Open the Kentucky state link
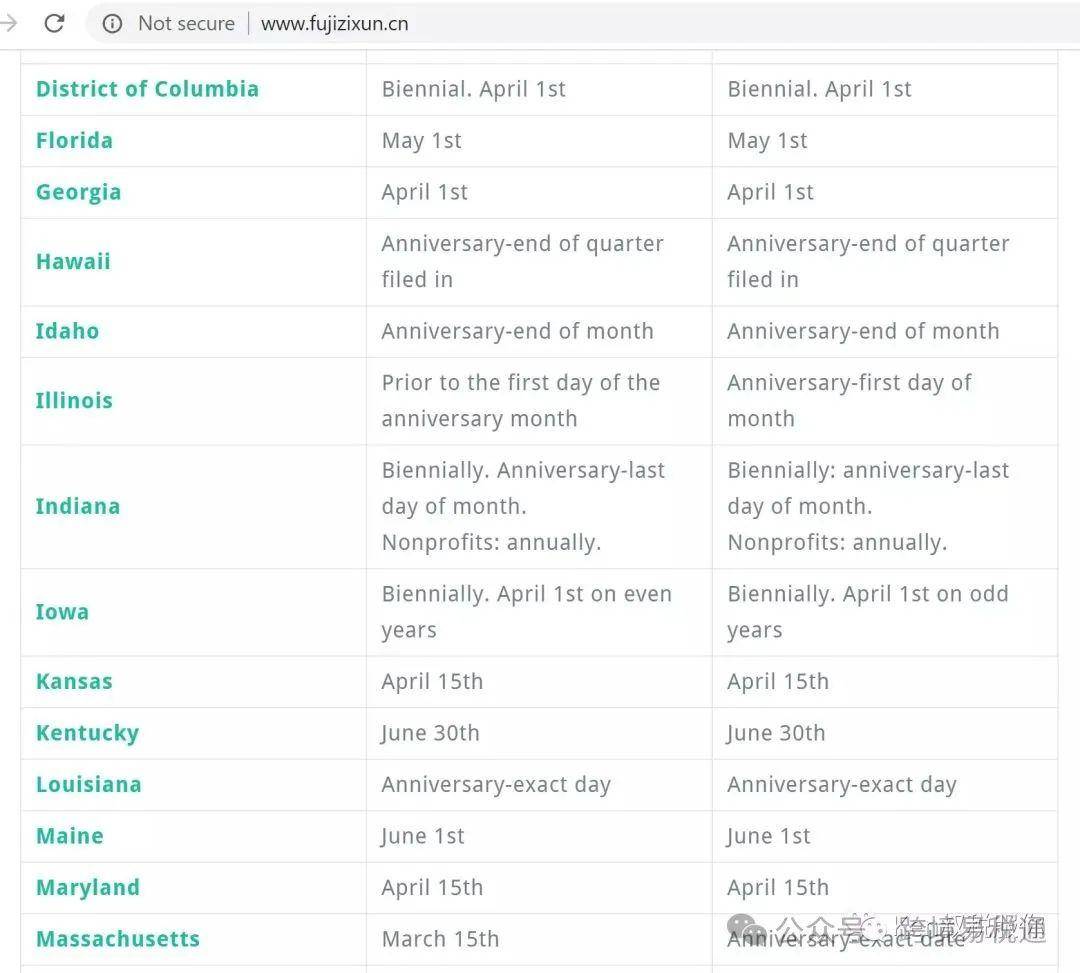Viewport: 1080px width, 973px height. (87, 733)
